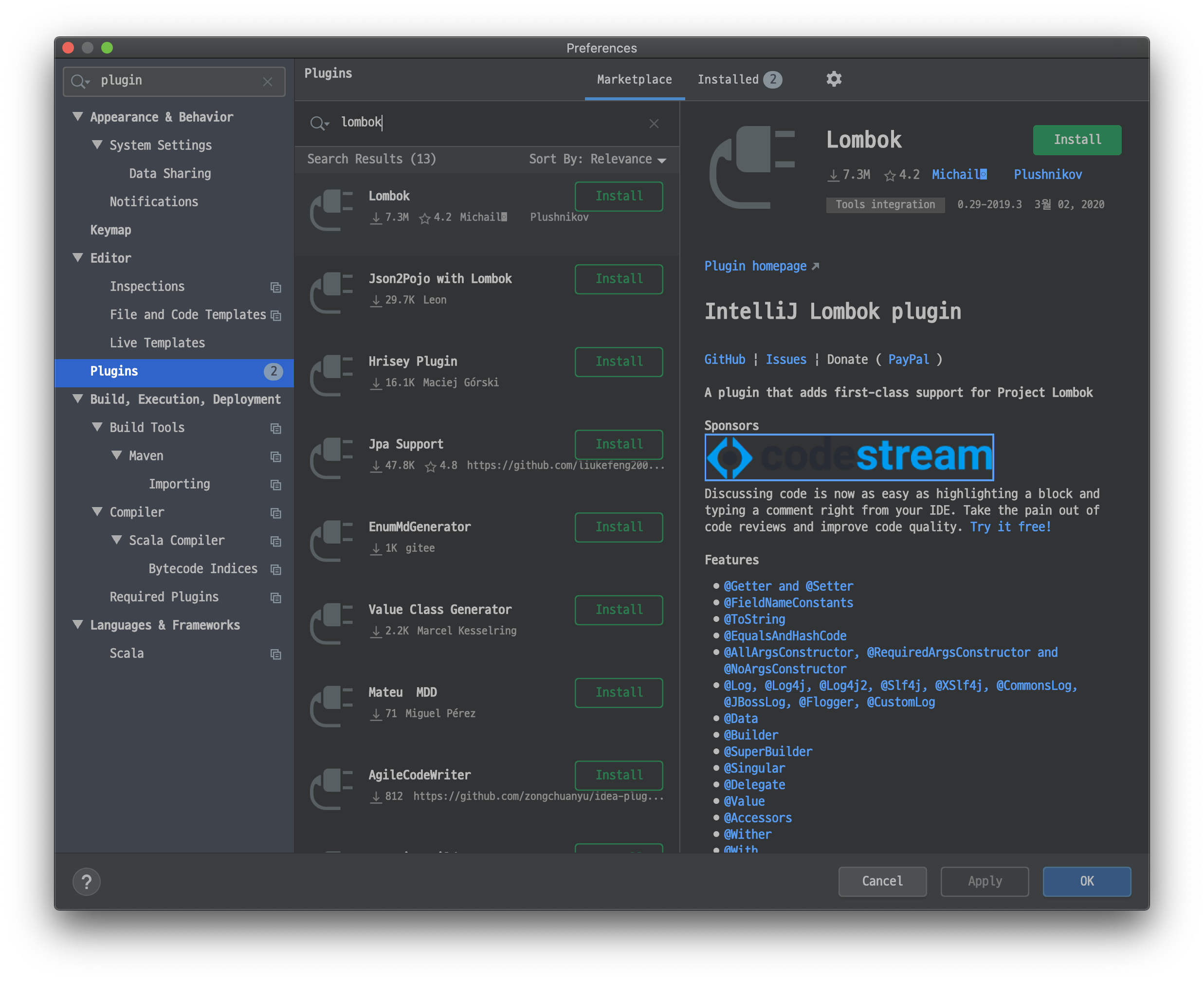Viewport: 1204px width, 982px height.
Task: Click the codestream sponsor banner image
Action: tap(849, 456)
